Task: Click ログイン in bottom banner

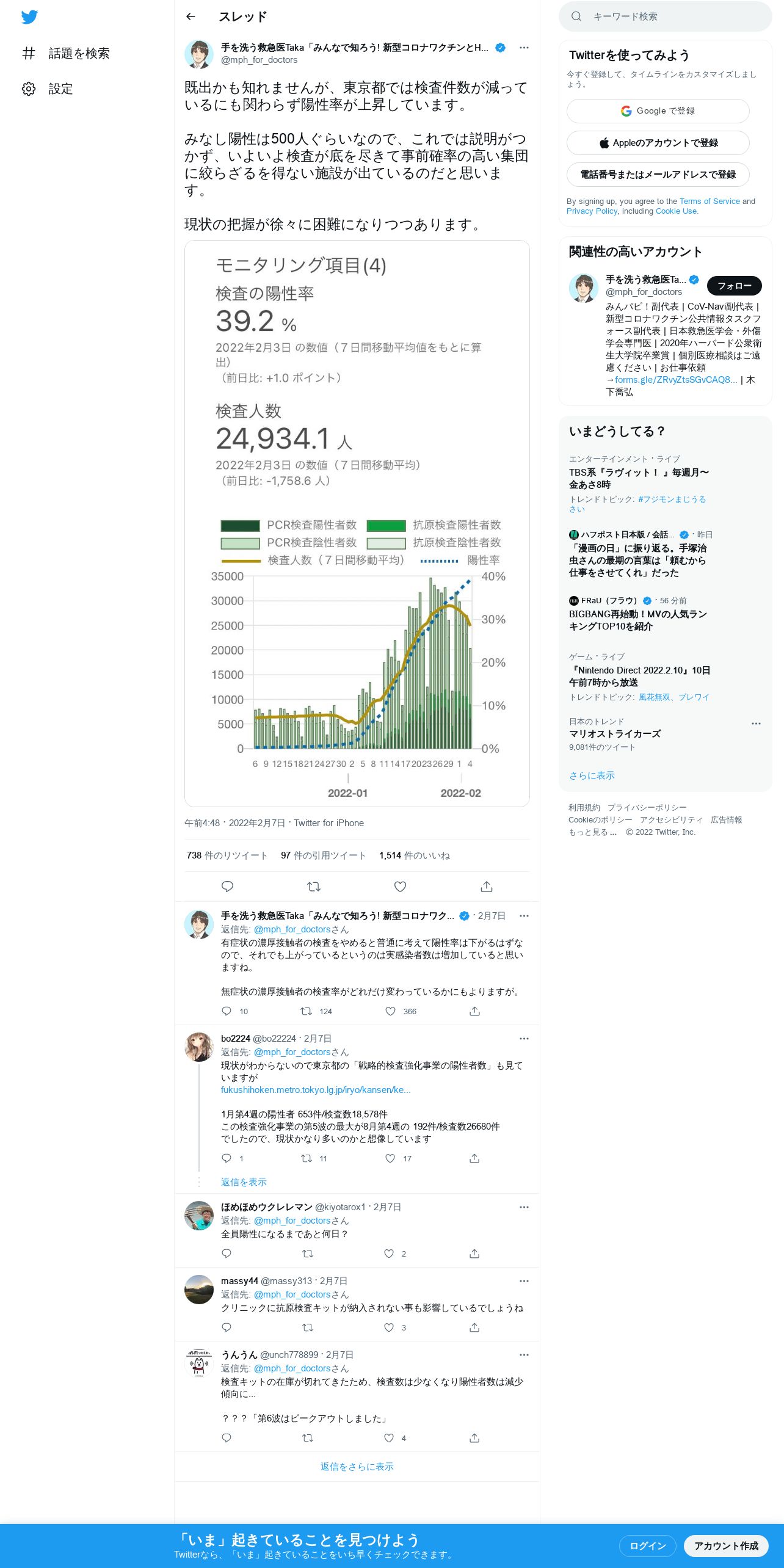Action: coord(648,1546)
